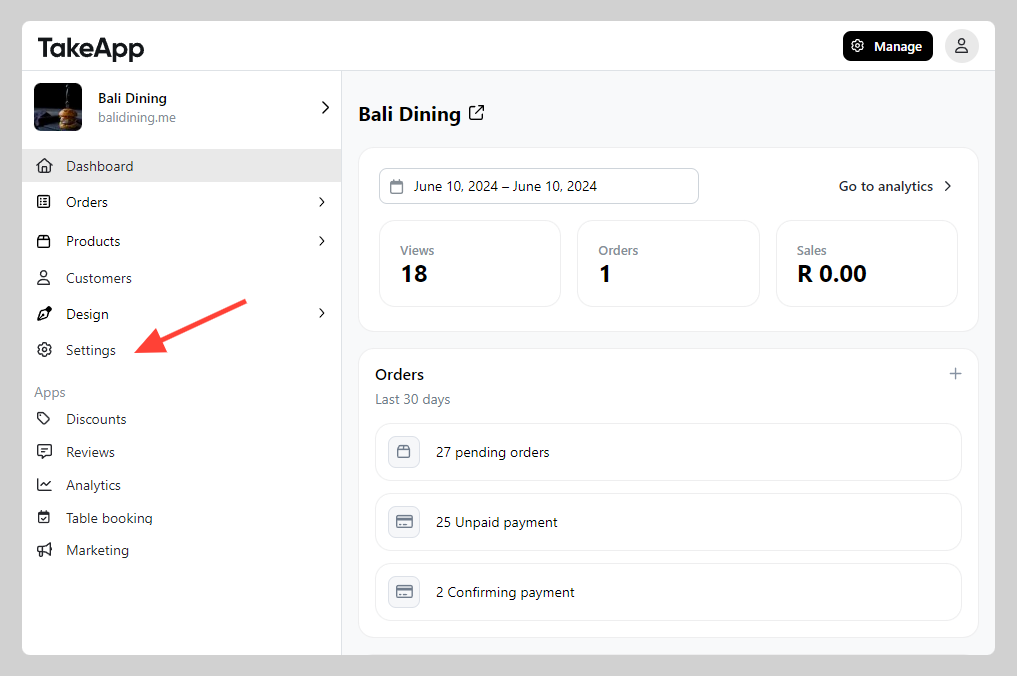Open the 2 Confirming payment row
This screenshot has height=676, width=1017.
click(x=668, y=592)
